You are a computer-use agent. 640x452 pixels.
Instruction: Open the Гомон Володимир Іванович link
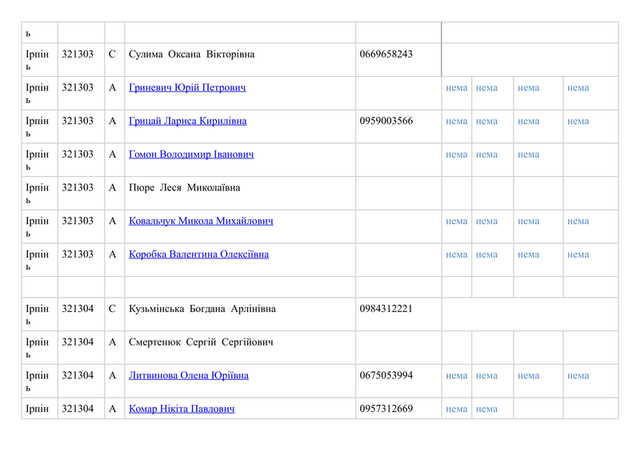(191, 155)
